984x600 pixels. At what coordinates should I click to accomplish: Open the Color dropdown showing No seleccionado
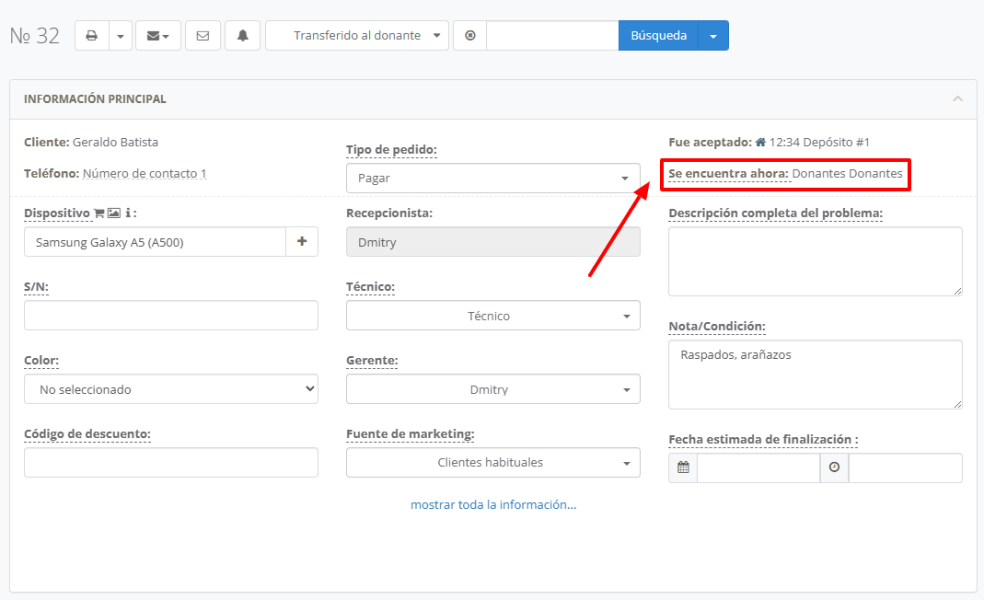170,389
